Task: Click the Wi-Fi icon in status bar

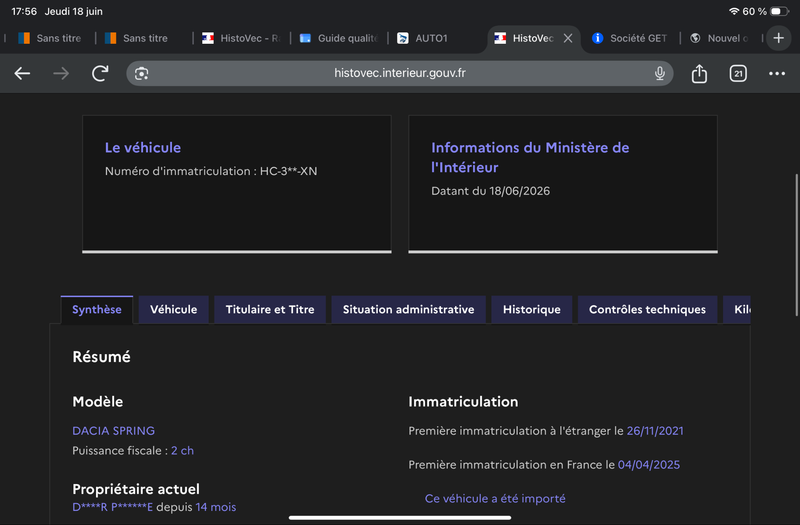Action: (734, 11)
